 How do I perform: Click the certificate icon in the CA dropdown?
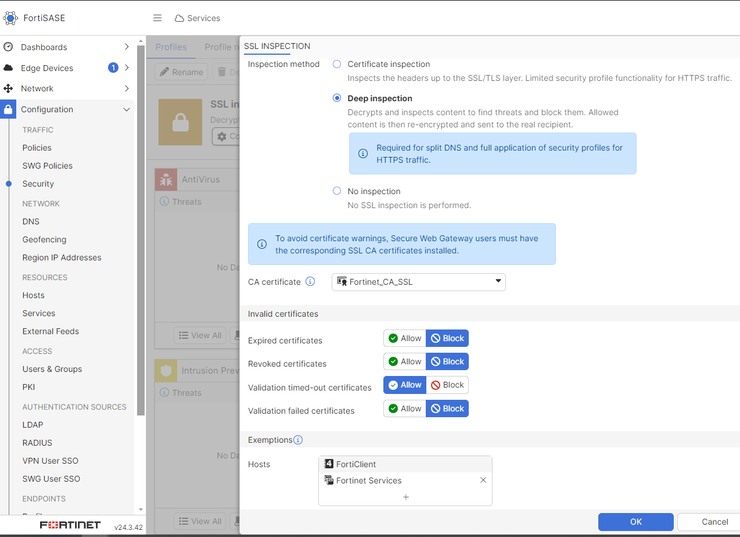point(342,282)
